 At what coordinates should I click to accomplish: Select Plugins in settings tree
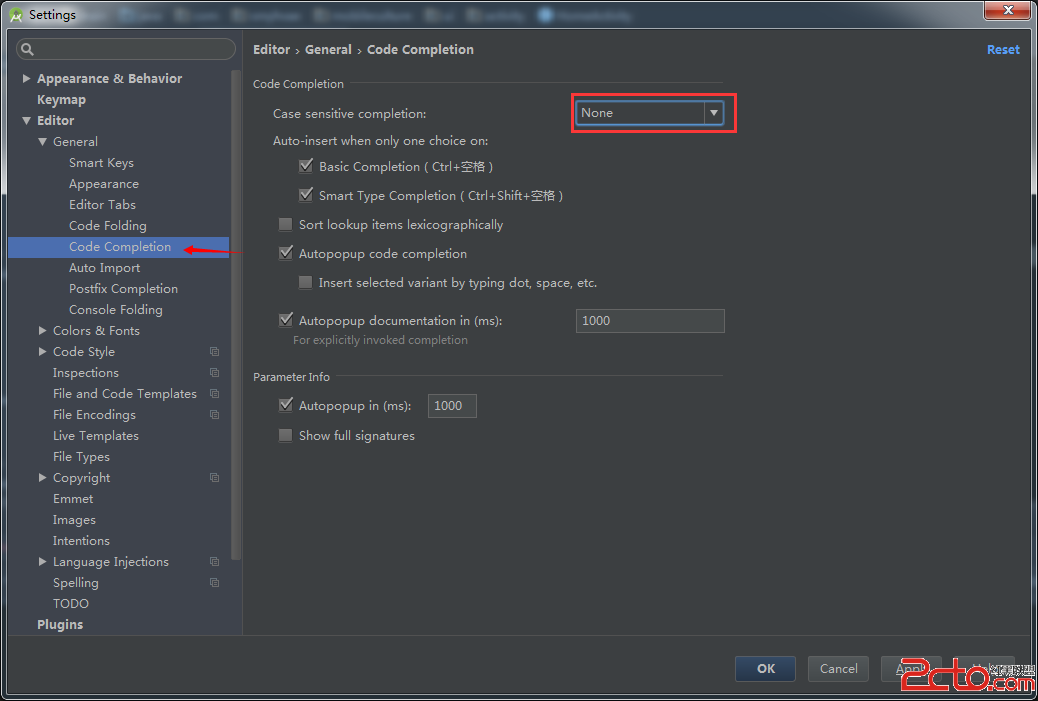tap(60, 625)
